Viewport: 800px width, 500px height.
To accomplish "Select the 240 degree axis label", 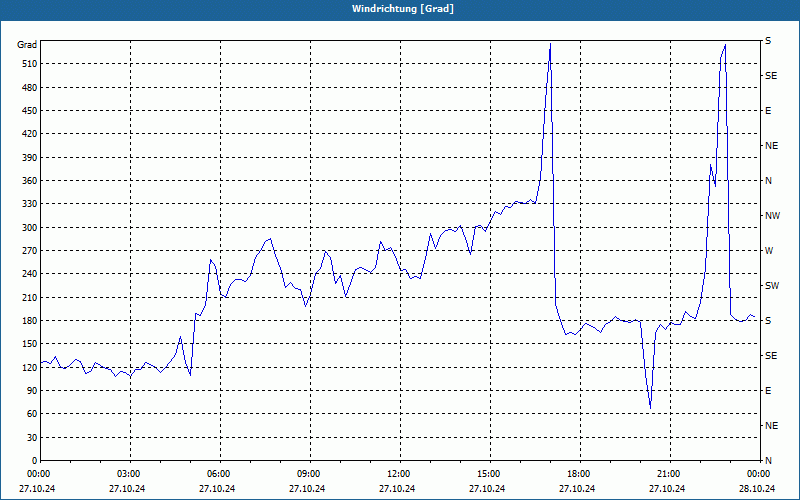I will pyautogui.click(x=30, y=273).
